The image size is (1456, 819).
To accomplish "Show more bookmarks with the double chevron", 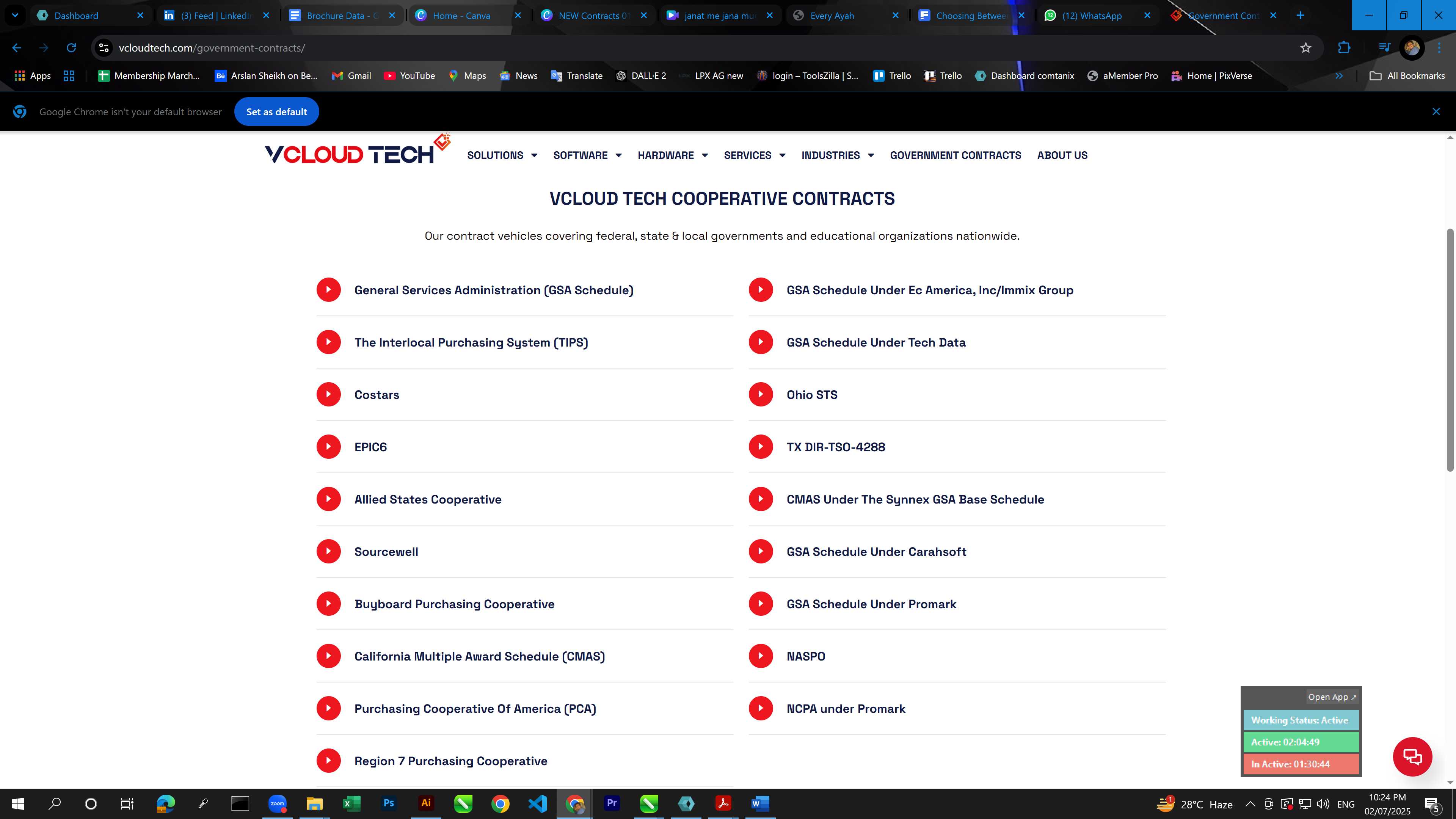I will click(1339, 76).
